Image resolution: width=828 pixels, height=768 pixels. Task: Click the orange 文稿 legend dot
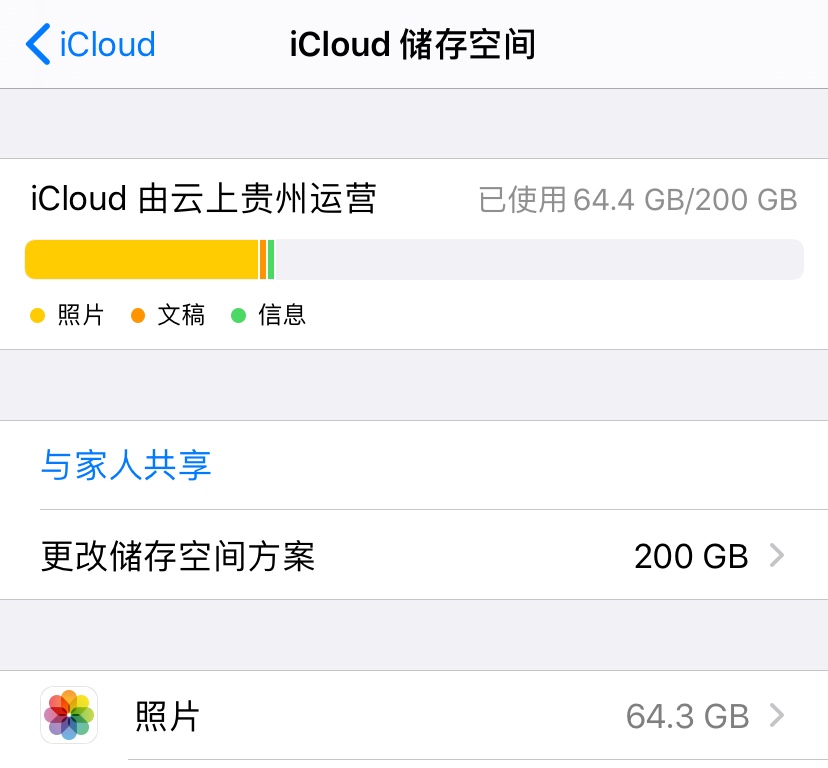[138, 316]
